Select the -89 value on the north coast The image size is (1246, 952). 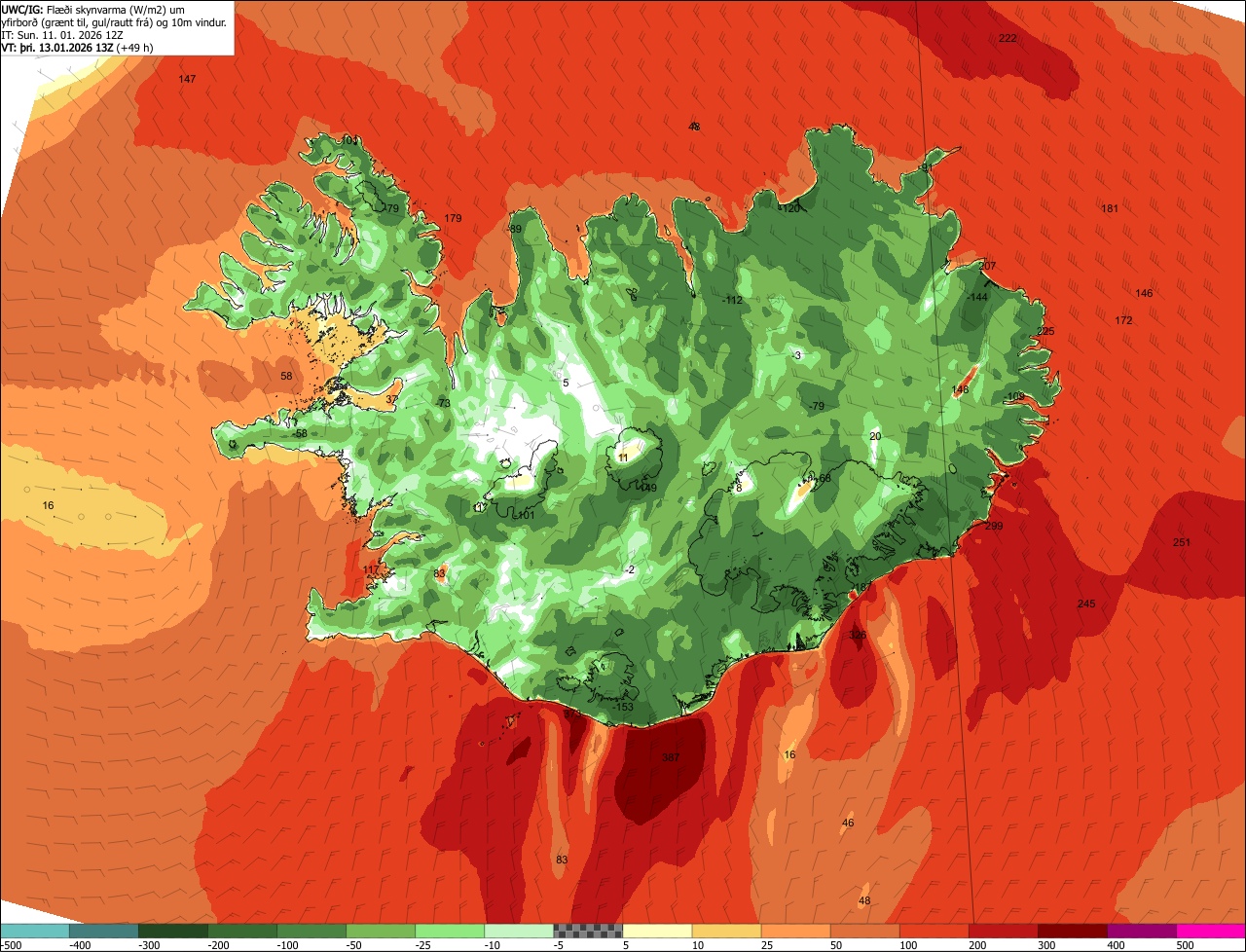514,229
